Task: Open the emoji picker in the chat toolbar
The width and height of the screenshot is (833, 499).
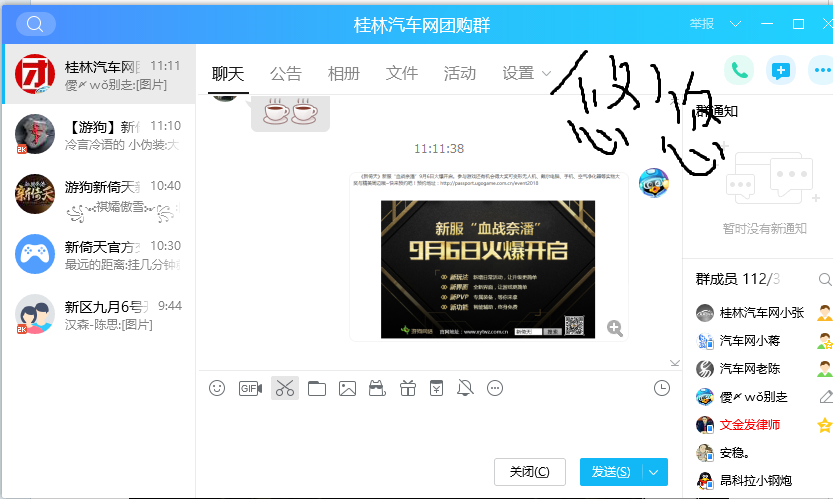Action: click(x=217, y=388)
